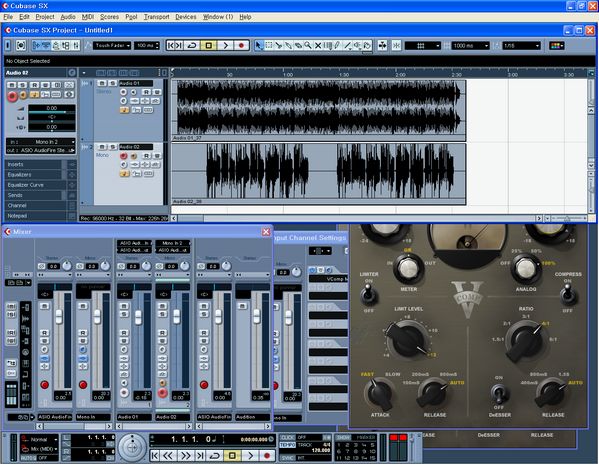Screen dimensions: 599x465
Task: Flip the VComp COMPRESS on/off switch
Action: pos(568,294)
